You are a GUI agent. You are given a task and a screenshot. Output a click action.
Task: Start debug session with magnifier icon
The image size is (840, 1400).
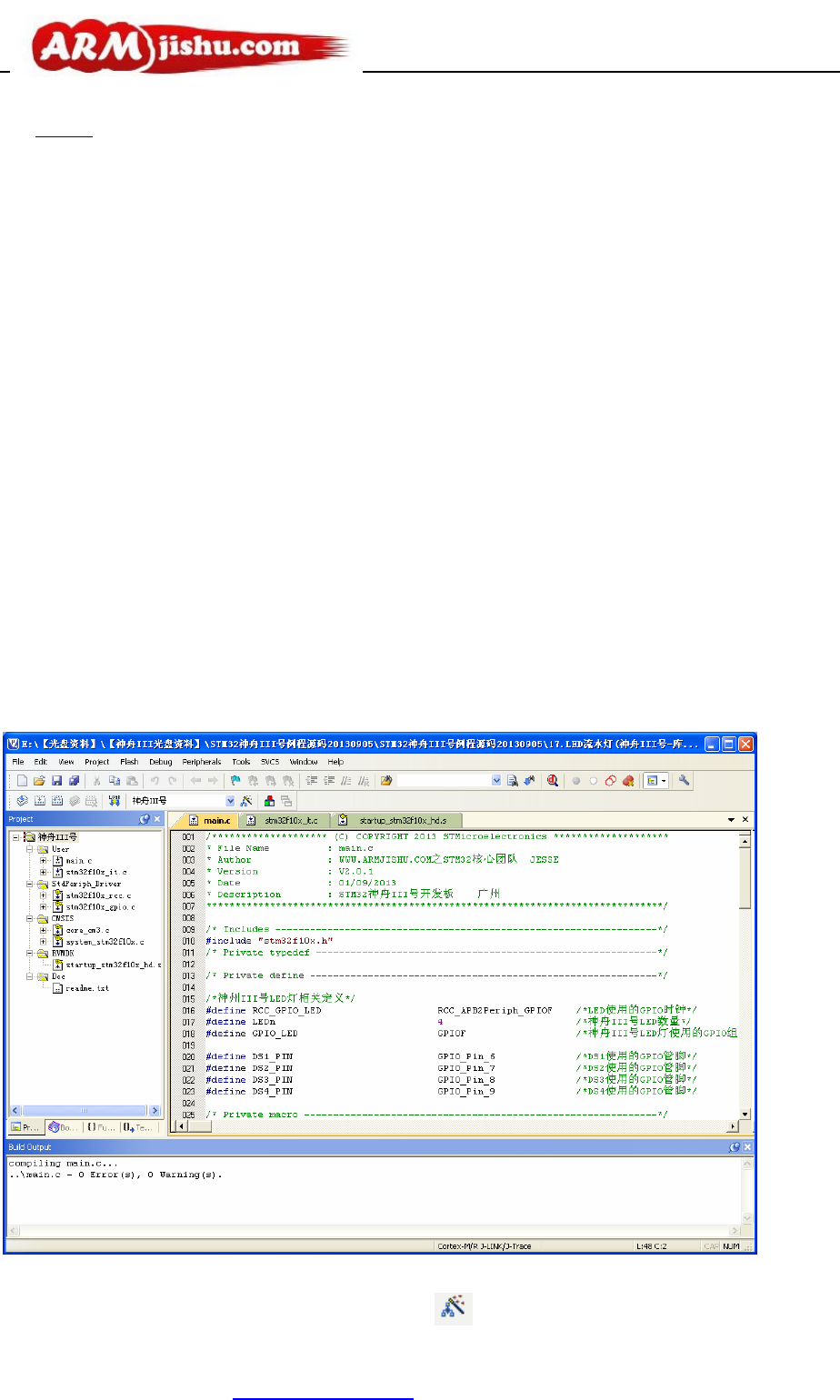coord(552,780)
